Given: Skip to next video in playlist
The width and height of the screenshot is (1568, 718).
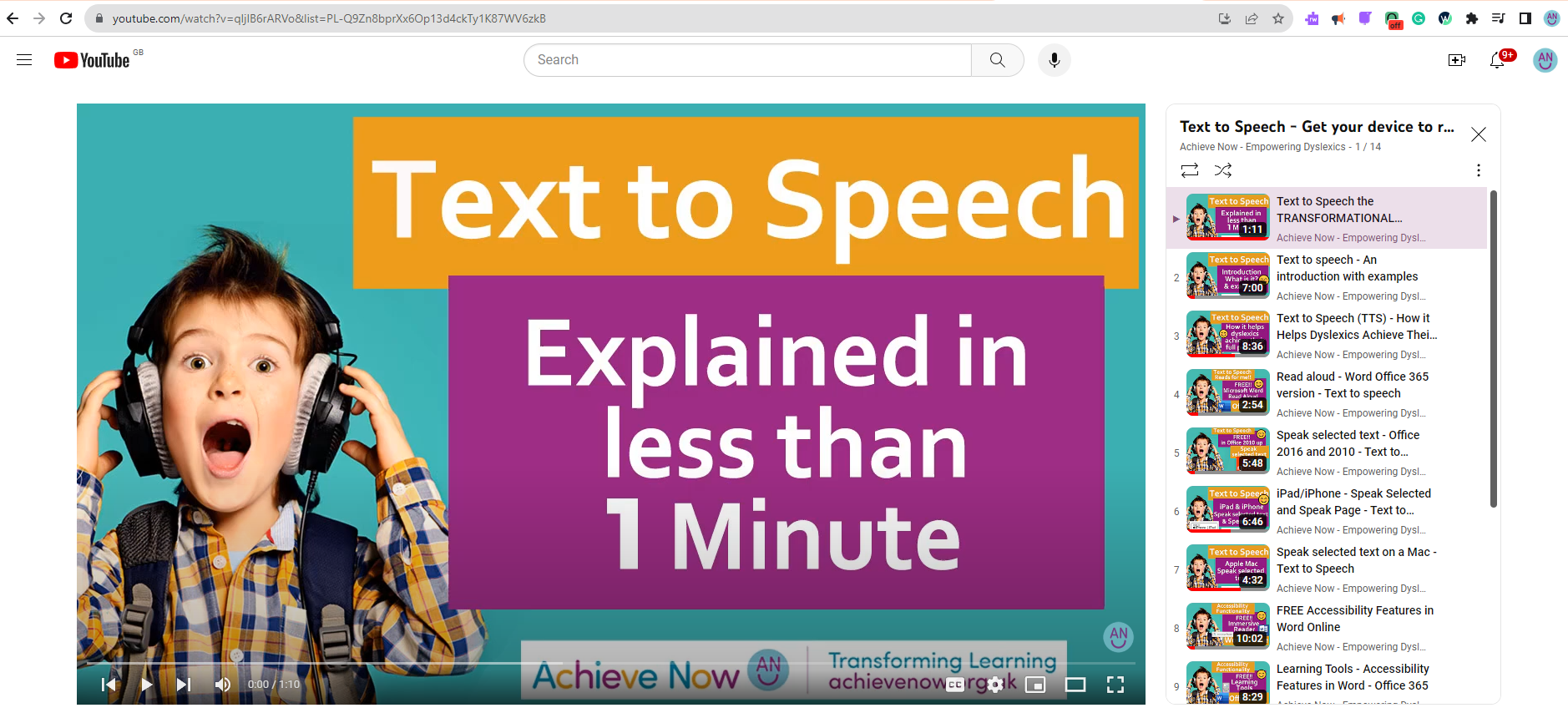Looking at the screenshot, I should pos(184,685).
